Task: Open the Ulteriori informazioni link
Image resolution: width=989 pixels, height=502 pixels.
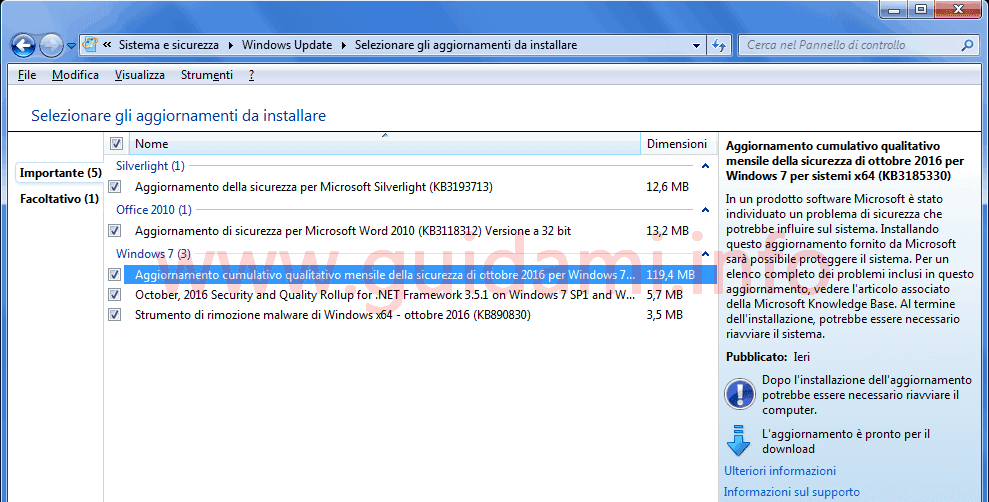Action: [x=780, y=471]
